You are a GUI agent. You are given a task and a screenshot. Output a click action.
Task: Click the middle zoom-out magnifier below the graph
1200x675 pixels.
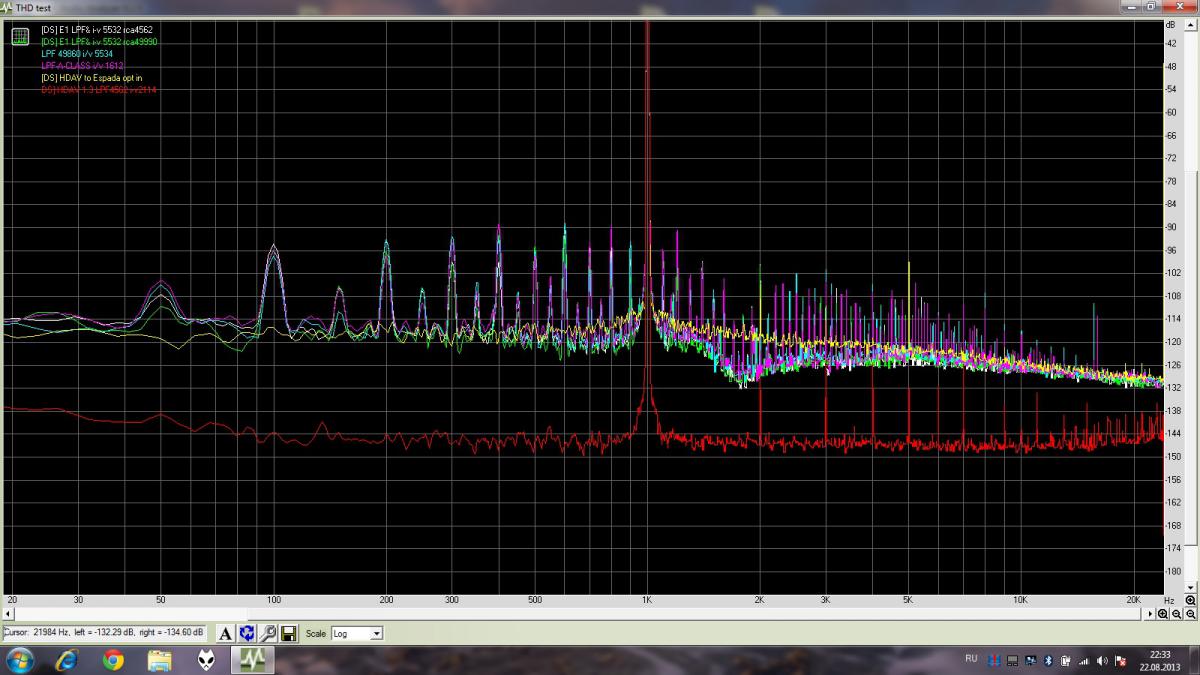point(1177,614)
